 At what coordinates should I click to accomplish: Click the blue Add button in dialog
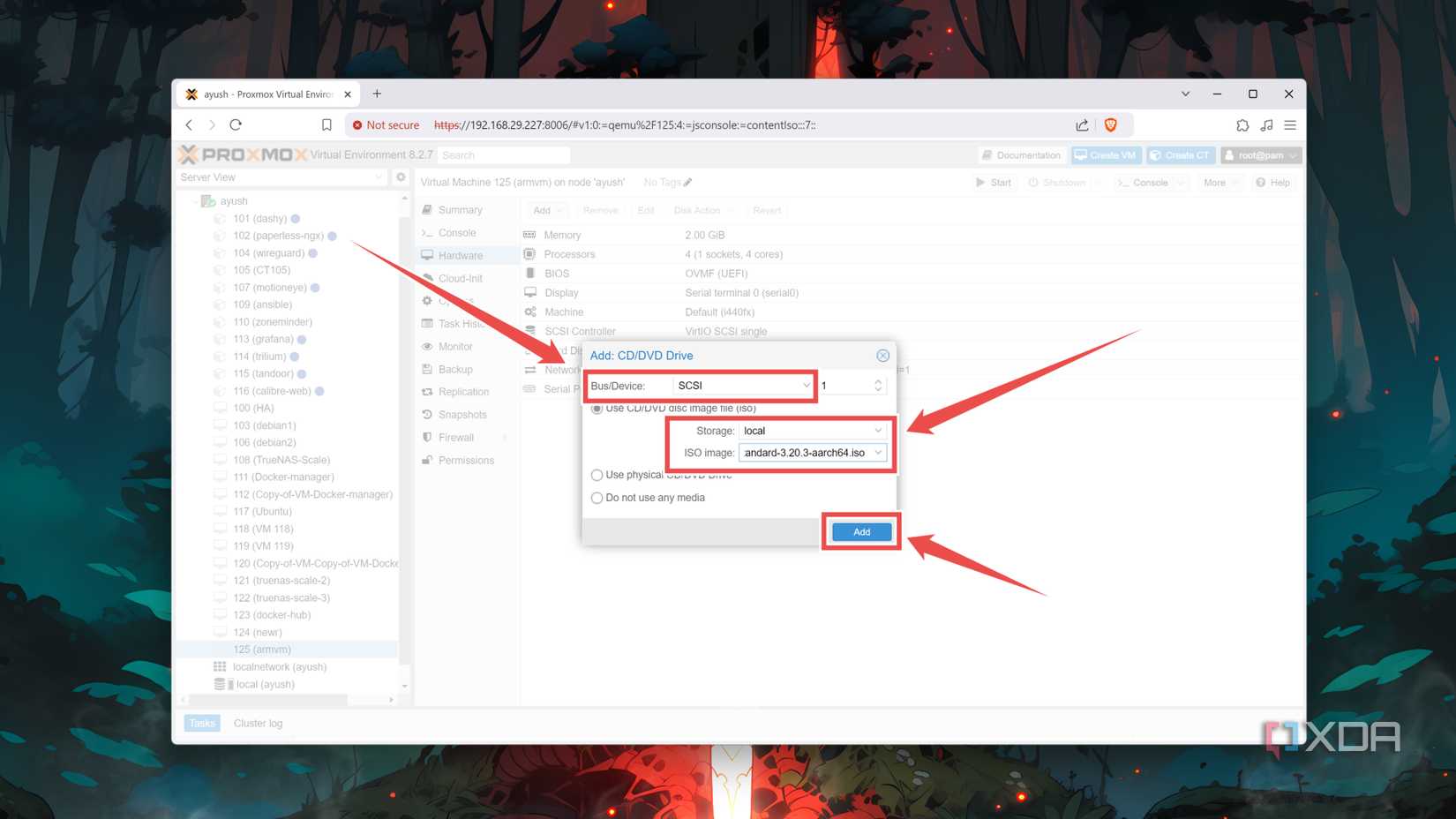(861, 531)
